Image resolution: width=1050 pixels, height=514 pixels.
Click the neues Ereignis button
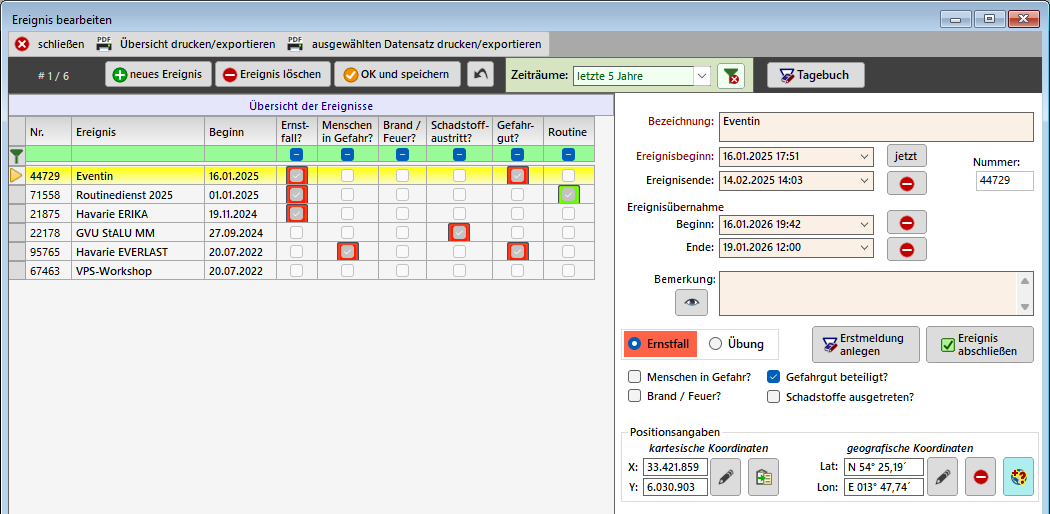pos(158,75)
